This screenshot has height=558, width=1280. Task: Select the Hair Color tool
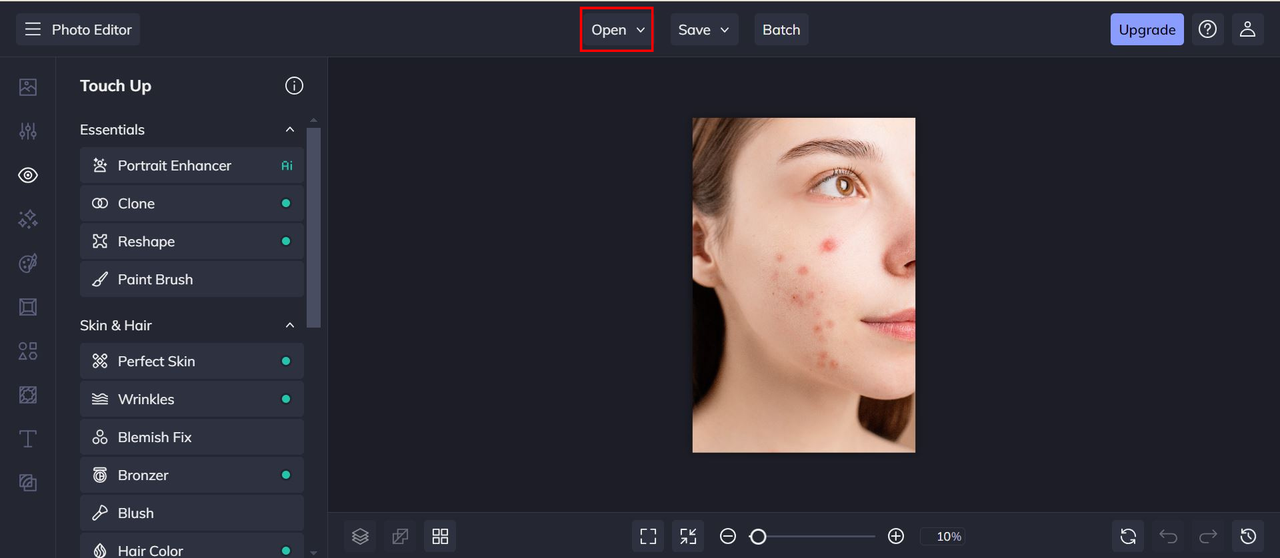click(192, 546)
